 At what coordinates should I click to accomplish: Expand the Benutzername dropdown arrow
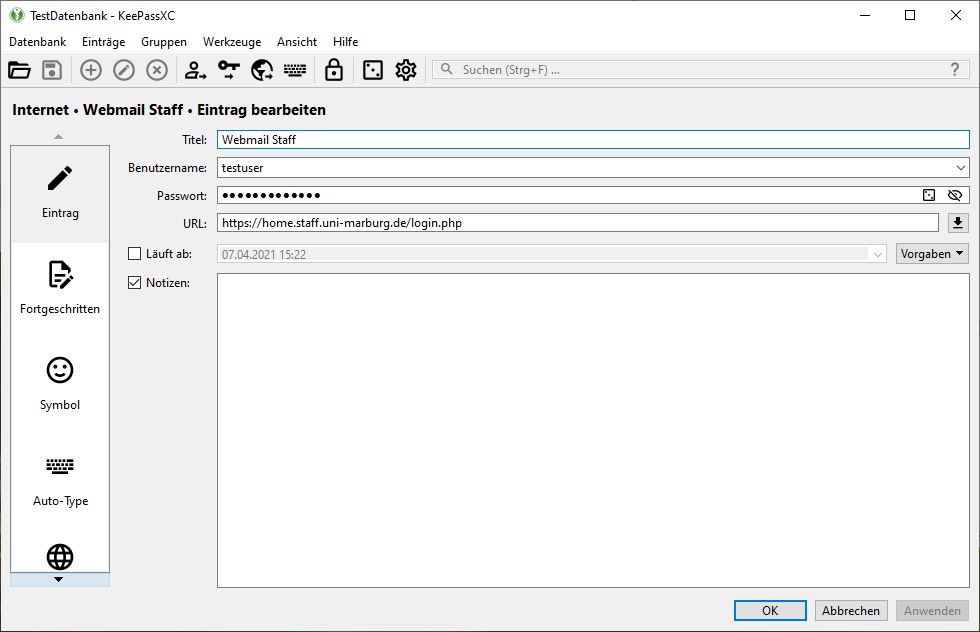tap(961, 168)
